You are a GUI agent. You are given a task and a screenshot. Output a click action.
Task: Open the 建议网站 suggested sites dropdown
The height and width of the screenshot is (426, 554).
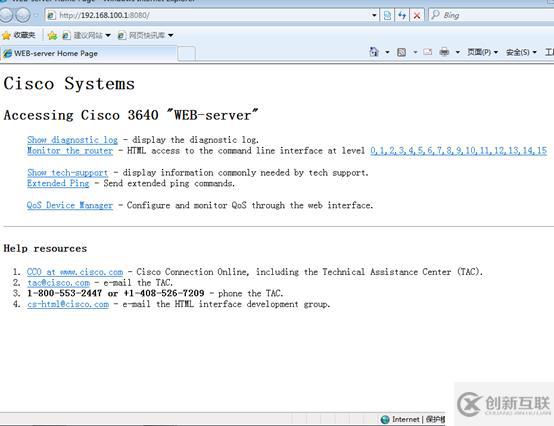click(87, 35)
